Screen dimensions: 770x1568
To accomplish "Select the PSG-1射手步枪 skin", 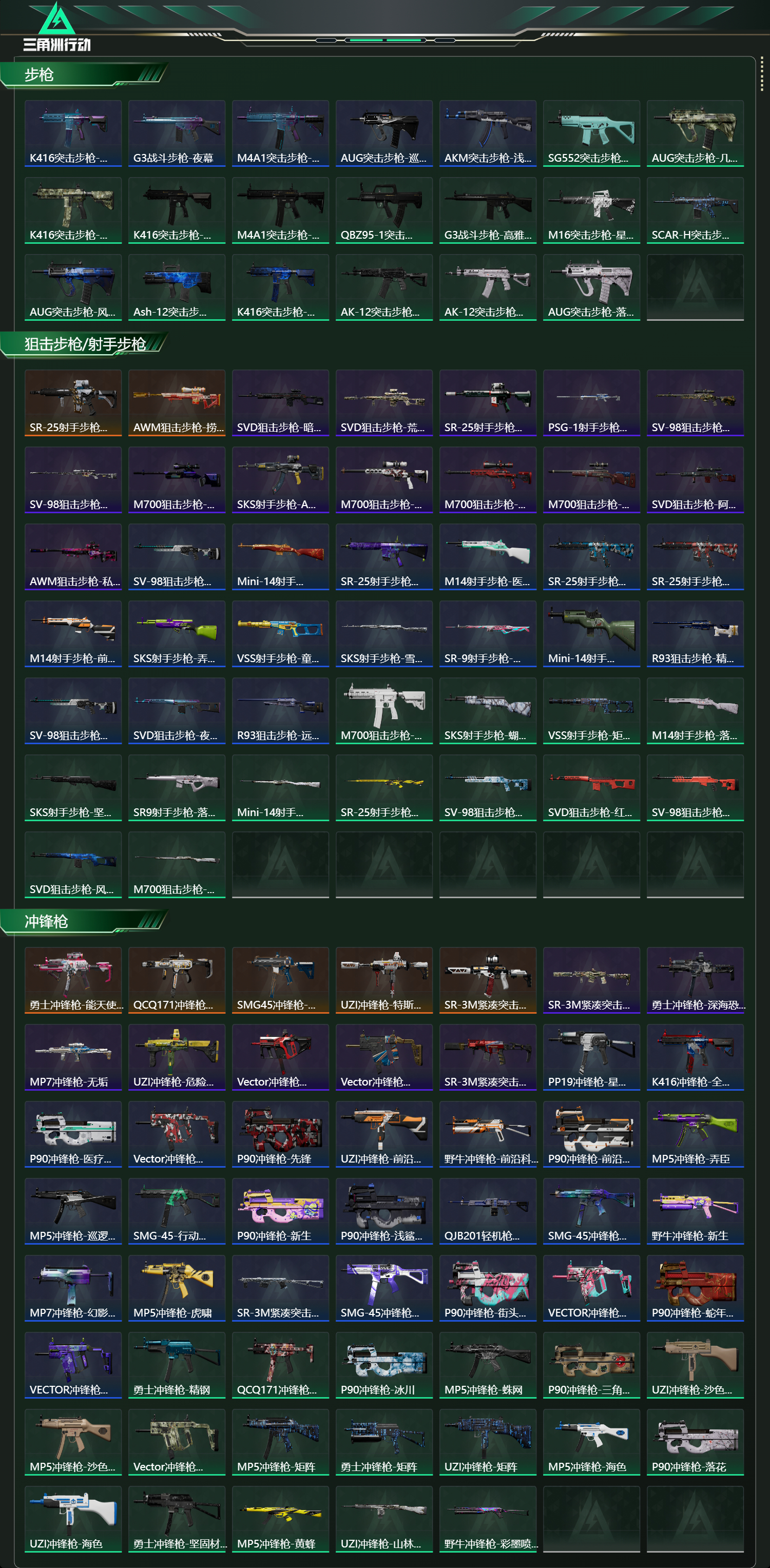I will tap(591, 403).
